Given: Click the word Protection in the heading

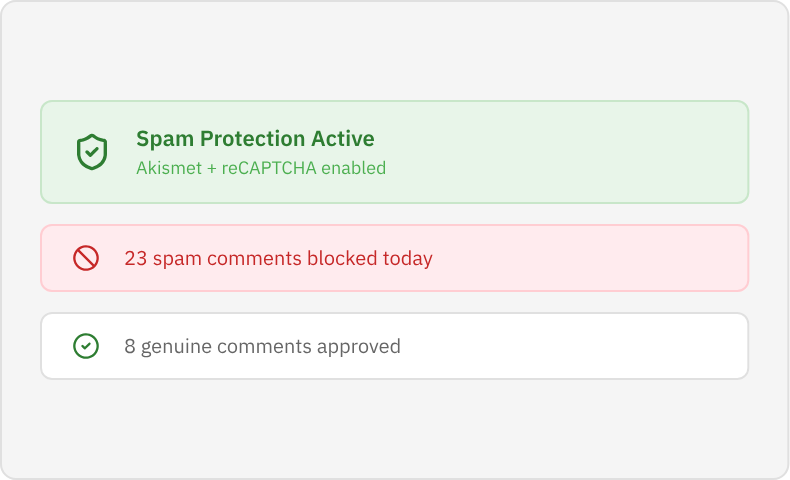Looking at the screenshot, I should pos(248,139).
